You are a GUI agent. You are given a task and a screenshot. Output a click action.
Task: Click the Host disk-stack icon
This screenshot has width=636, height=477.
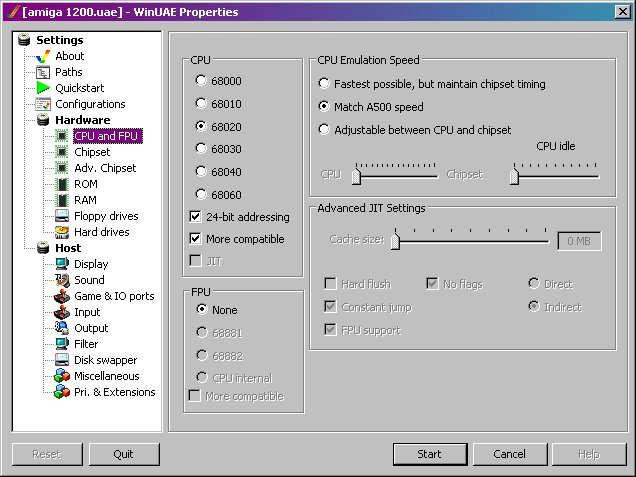pyautogui.click(x=43, y=248)
